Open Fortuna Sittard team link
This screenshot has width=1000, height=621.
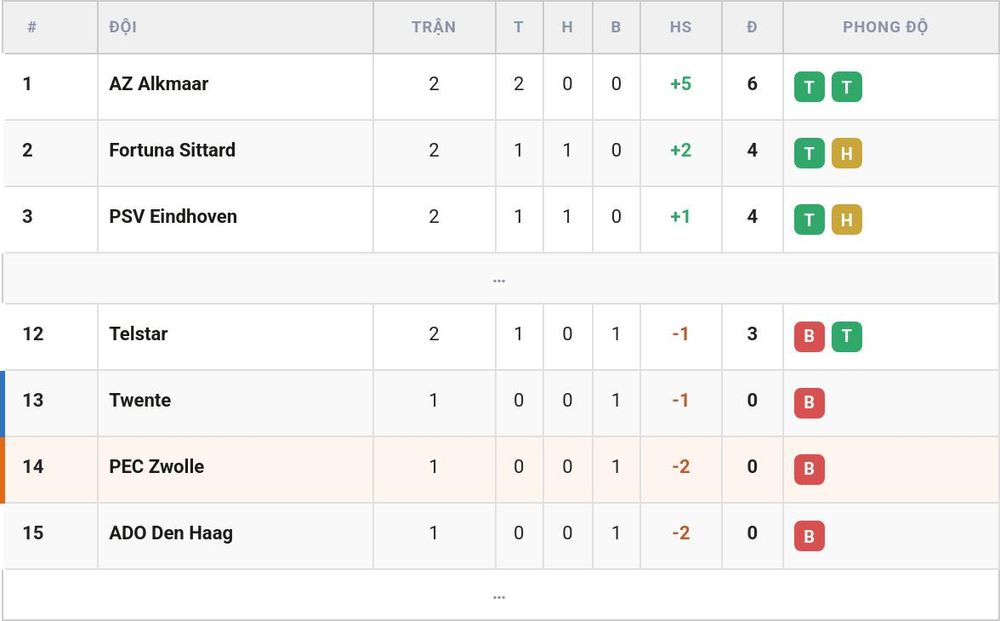click(172, 150)
